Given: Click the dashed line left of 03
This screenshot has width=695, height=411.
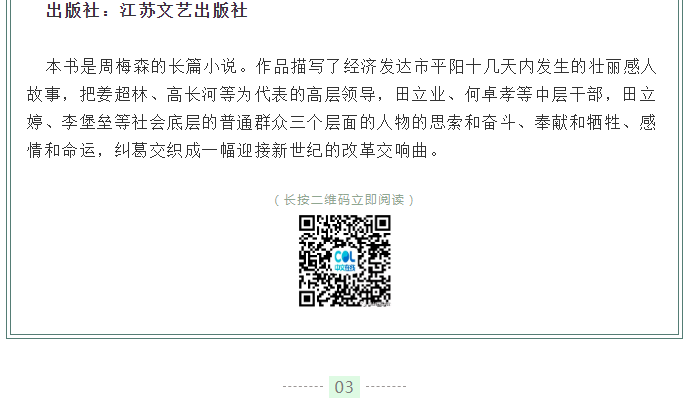Looking at the screenshot, I should click(303, 387).
